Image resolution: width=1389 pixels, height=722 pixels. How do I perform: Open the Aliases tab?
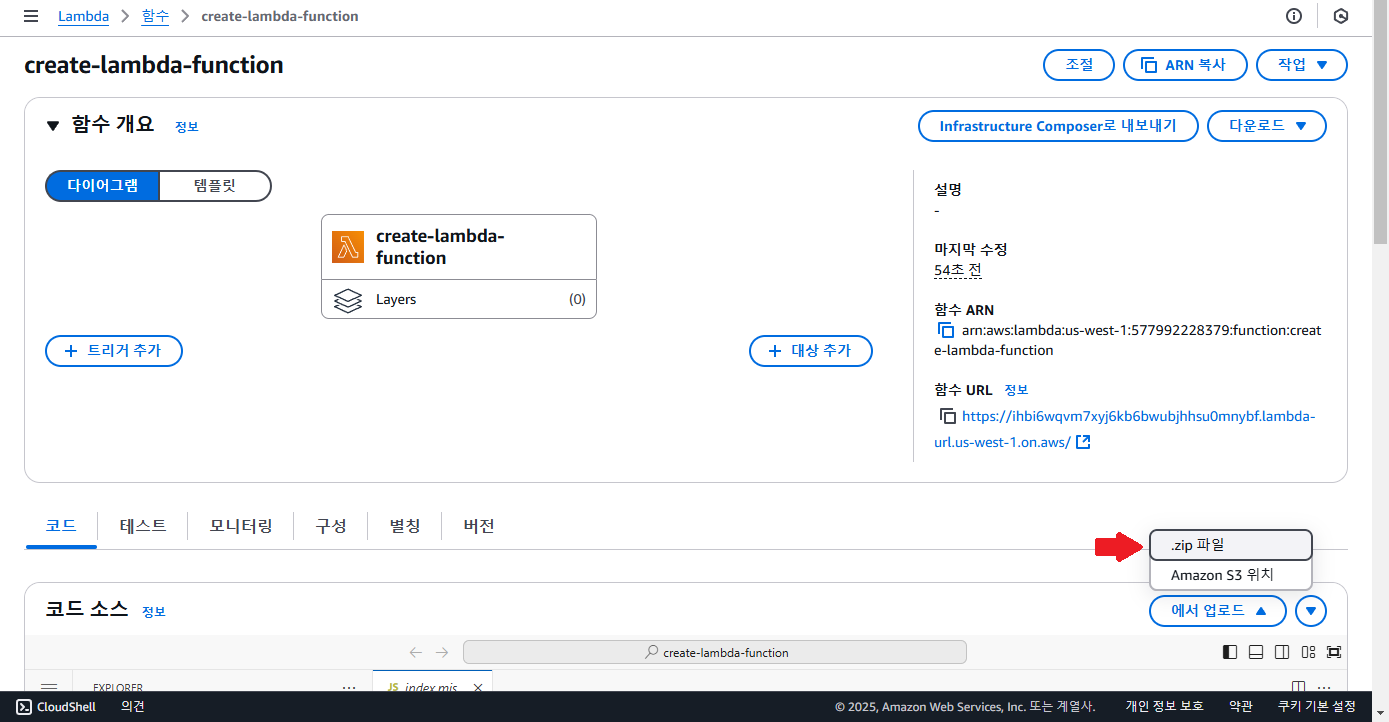coord(405,525)
